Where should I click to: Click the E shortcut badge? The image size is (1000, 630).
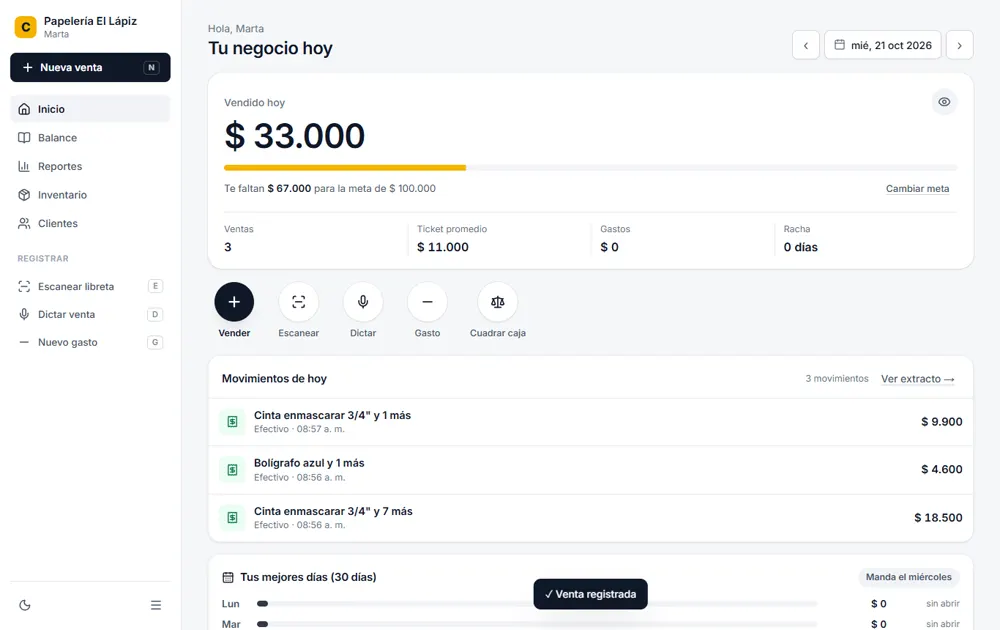pyautogui.click(x=155, y=286)
